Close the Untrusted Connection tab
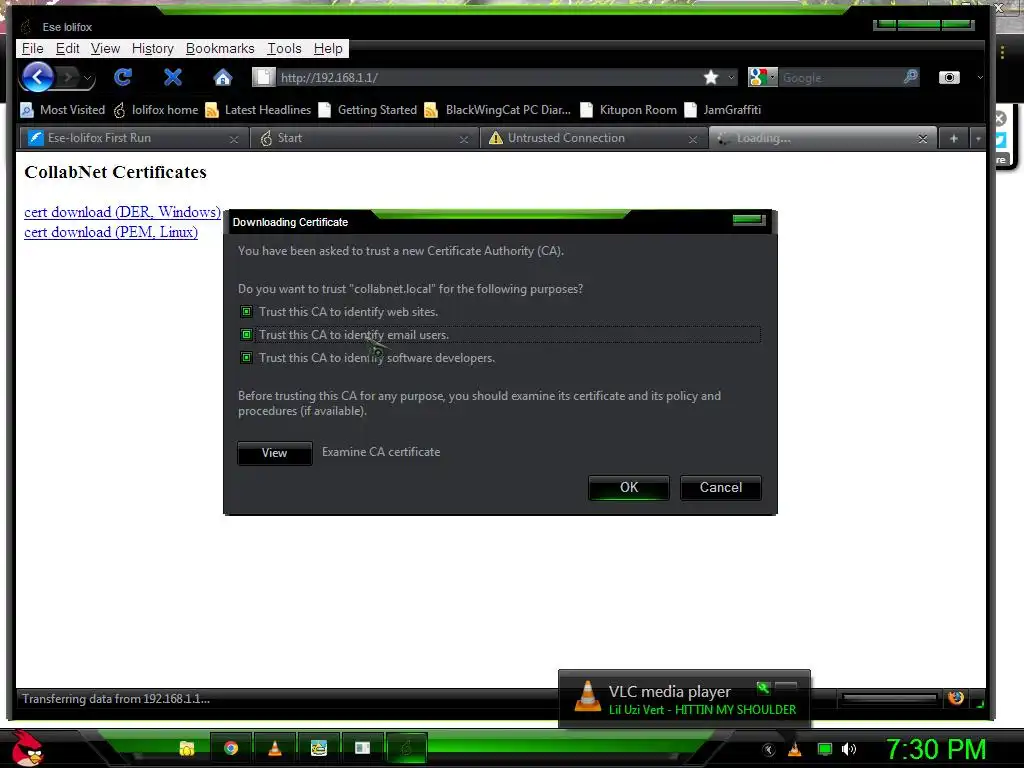 coord(693,139)
